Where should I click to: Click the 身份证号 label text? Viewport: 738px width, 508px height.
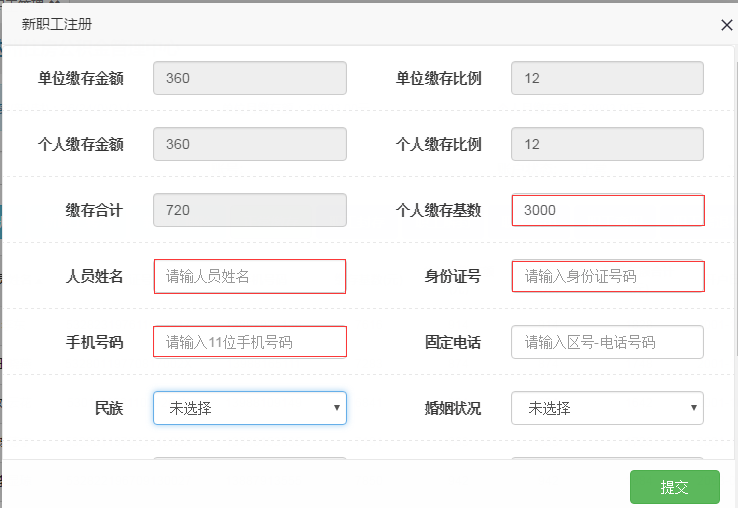[x=452, y=277]
